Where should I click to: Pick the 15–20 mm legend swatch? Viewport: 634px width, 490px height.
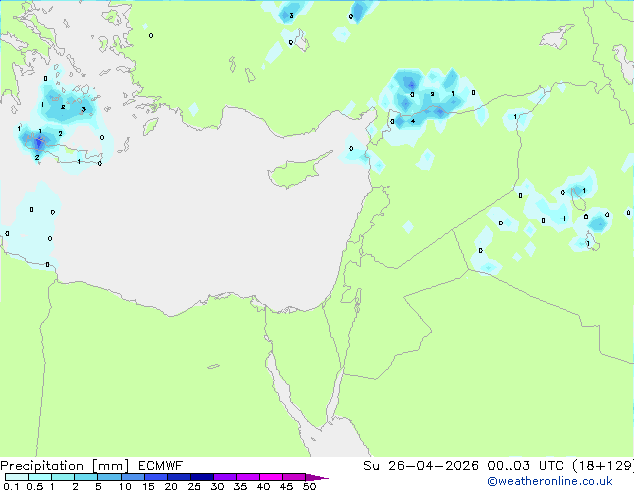pos(155,477)
